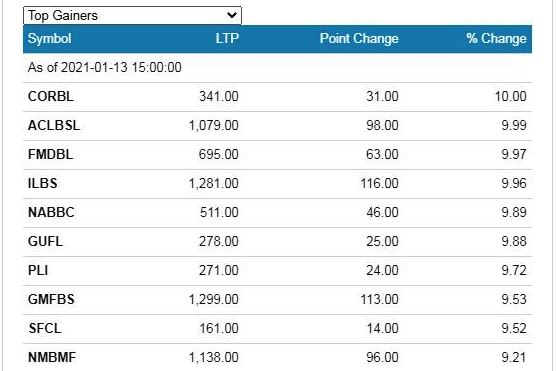This screenshot has height=371, width=556.
Task: Select the FMDBL symbol link
Action: click(x=50, y=155)
